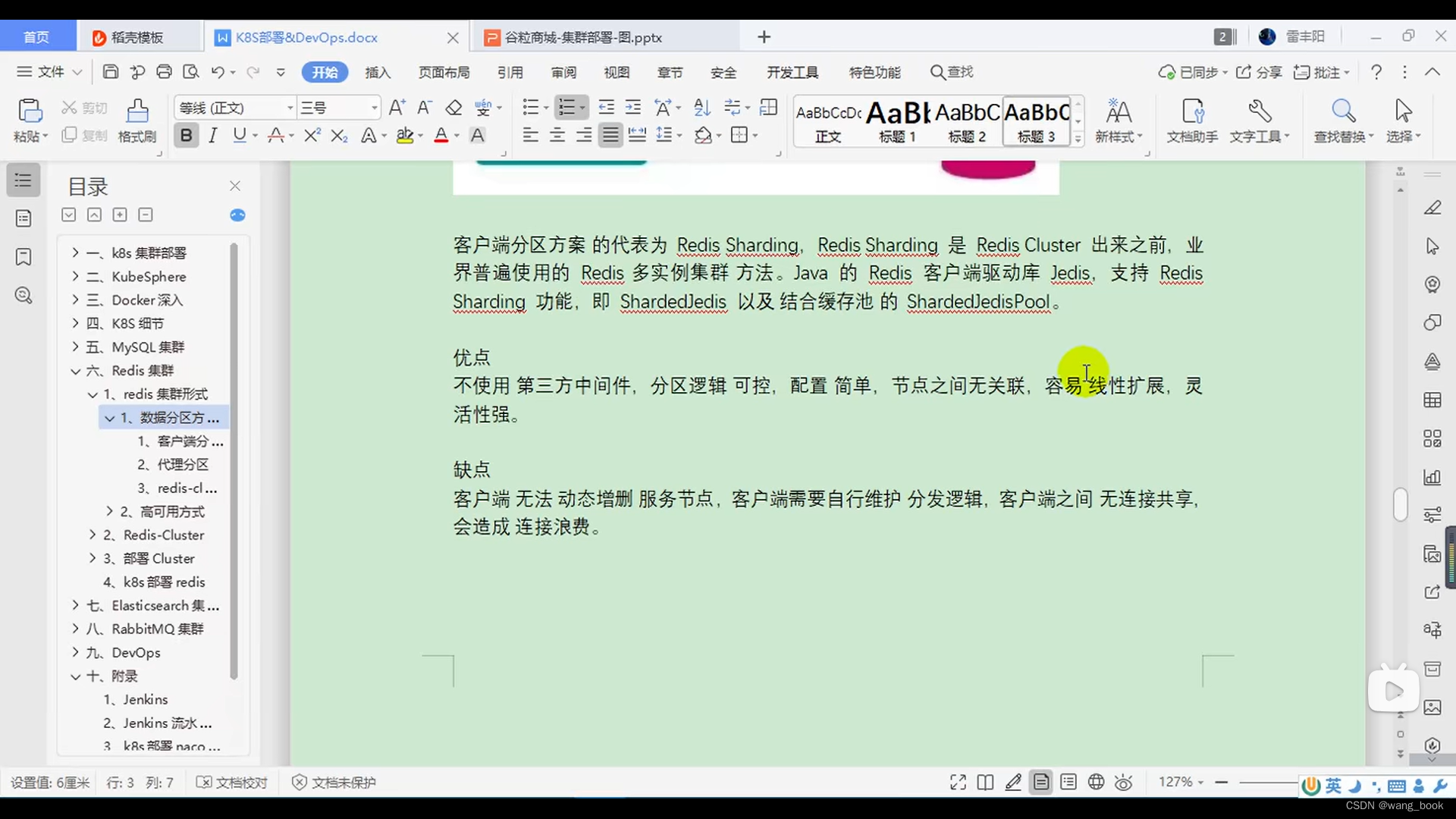Open New Style icon
The width and height of the screenshot is (1456, 819).
1119,111
